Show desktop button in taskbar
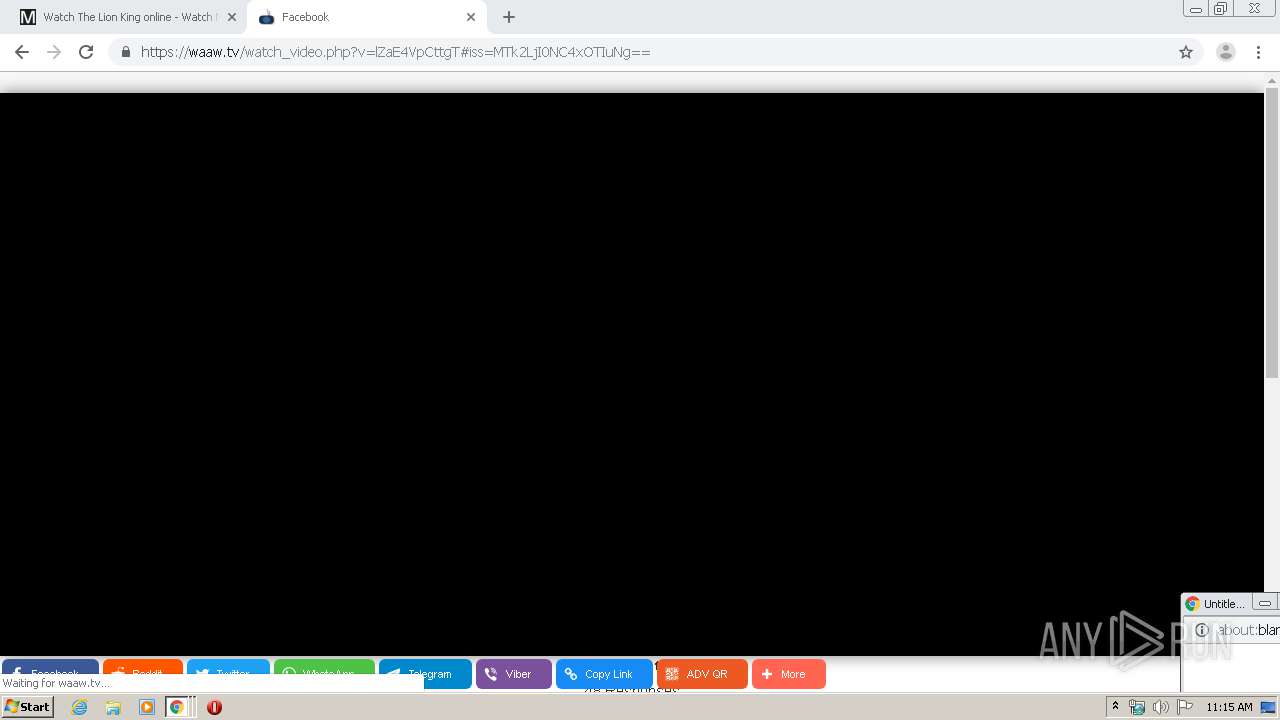Screen dimensions: 1280x720 click(1269, 707)
